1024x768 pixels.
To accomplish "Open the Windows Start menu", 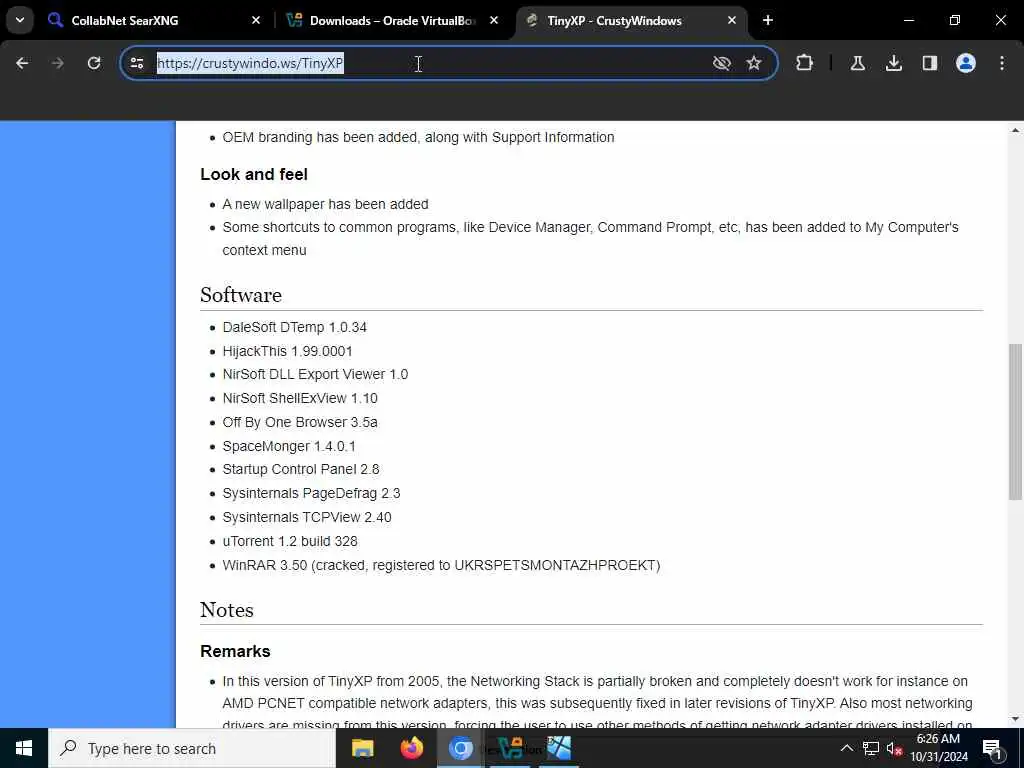I will click(x=24, y=748).
